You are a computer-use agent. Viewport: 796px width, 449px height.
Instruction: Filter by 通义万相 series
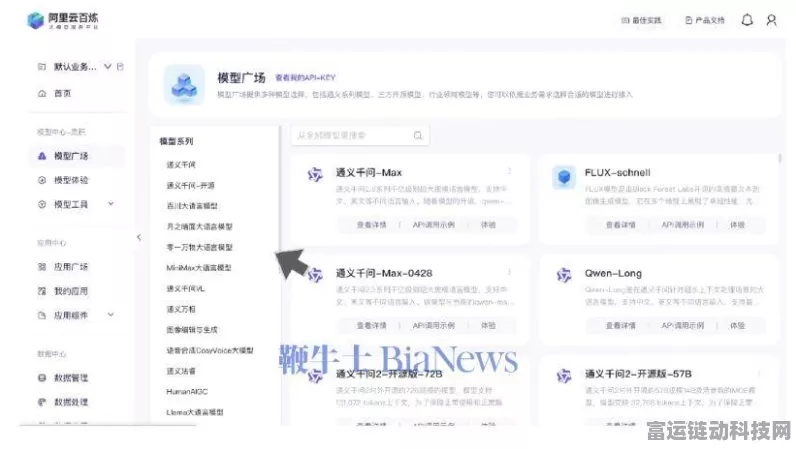(181, 309)
